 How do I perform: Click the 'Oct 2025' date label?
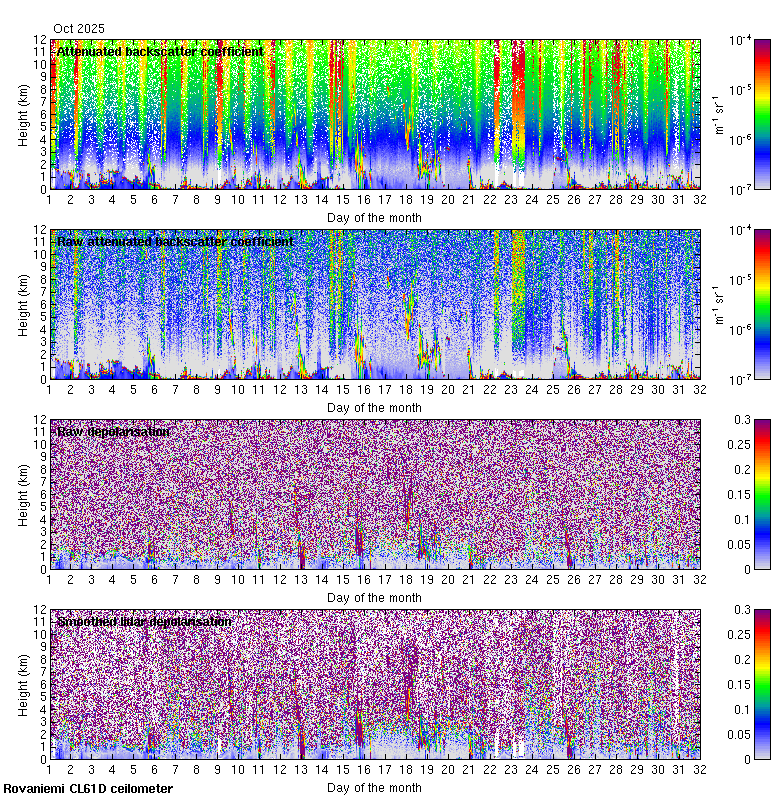tap(78, 29)
